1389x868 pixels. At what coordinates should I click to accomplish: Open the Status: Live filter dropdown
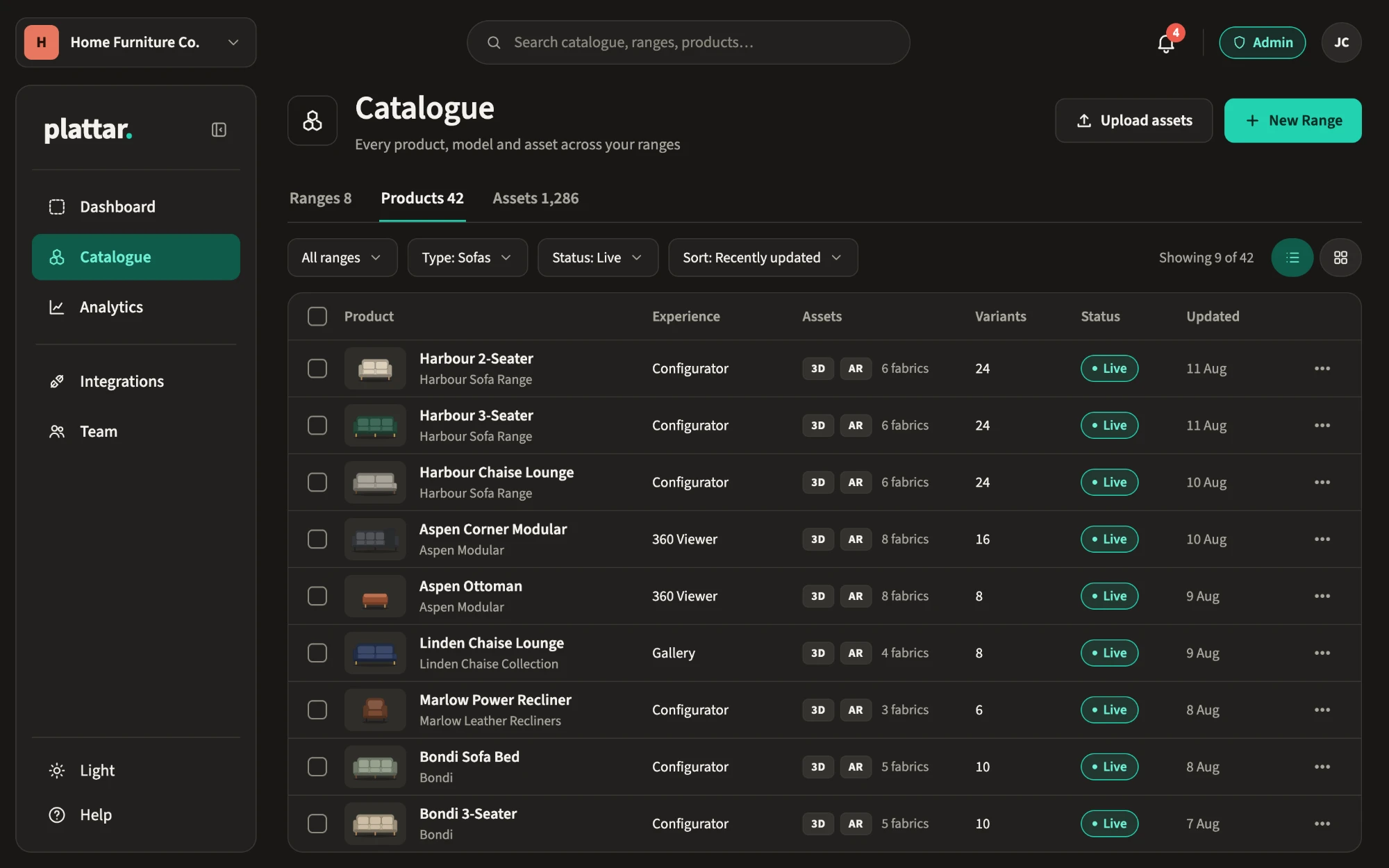(598, 258)
